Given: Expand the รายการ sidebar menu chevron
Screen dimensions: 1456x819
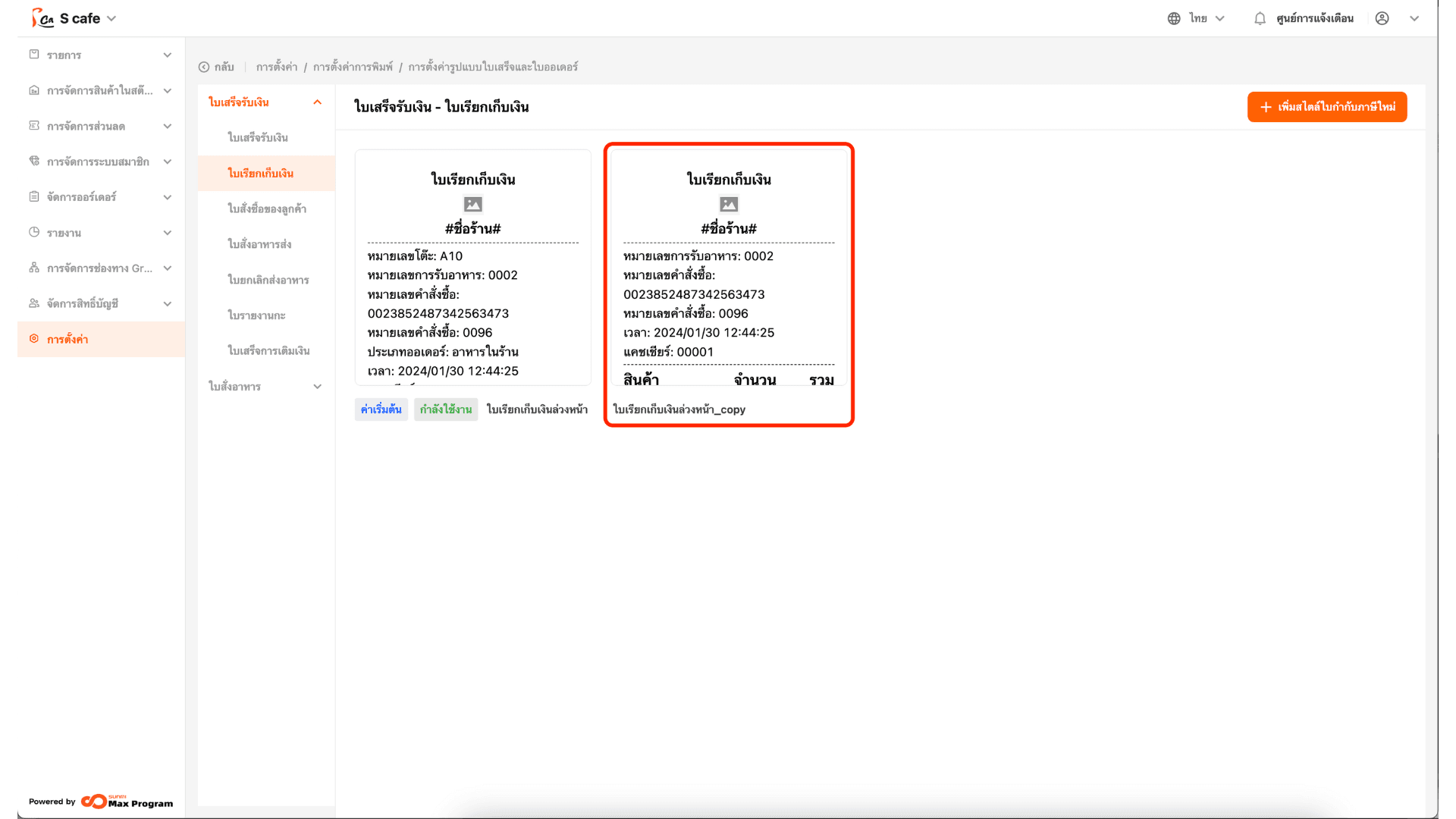Looking at the screenshot, I should coord(168,55).
